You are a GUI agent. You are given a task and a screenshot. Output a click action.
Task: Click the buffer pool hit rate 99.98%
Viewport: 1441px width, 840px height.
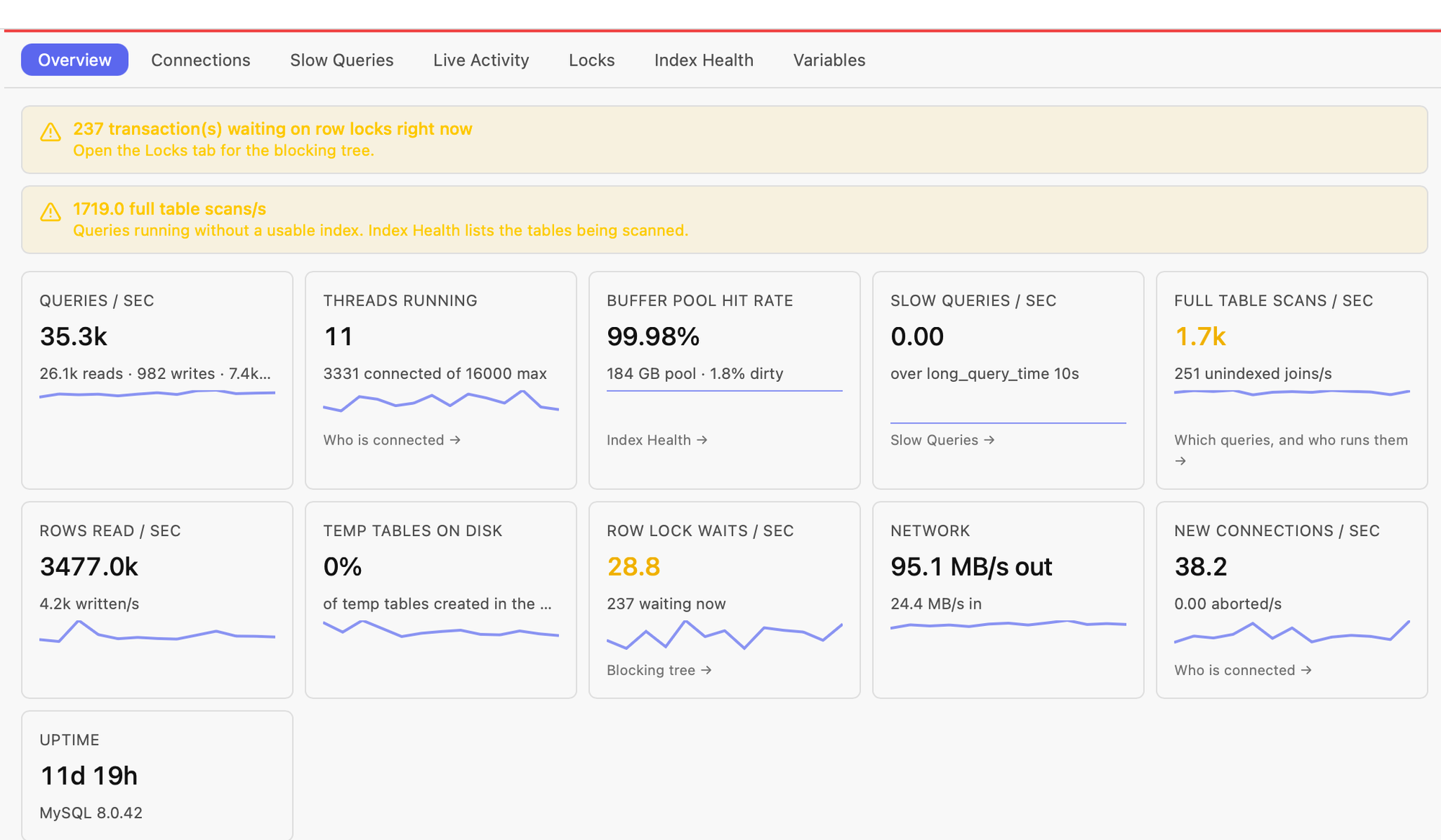tap(653, 336)
